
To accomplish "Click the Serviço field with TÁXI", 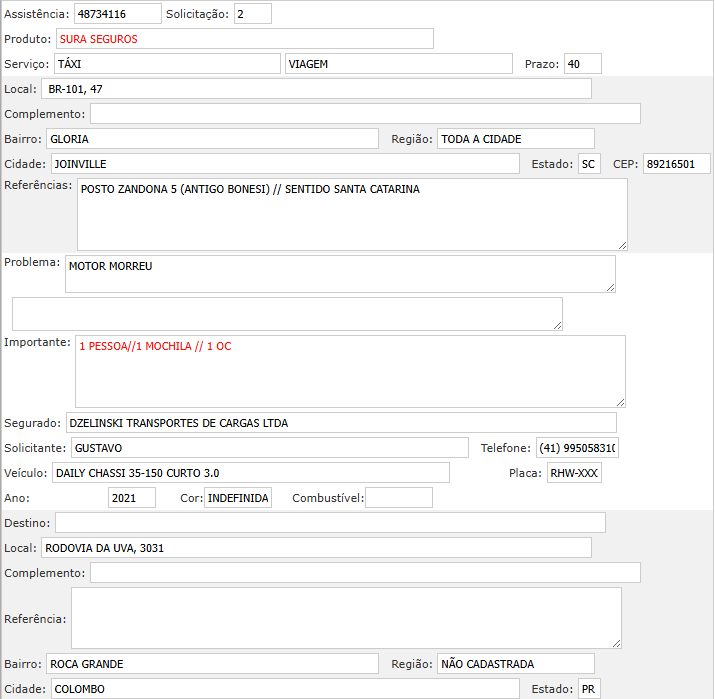I will click(x=167, y=64).
